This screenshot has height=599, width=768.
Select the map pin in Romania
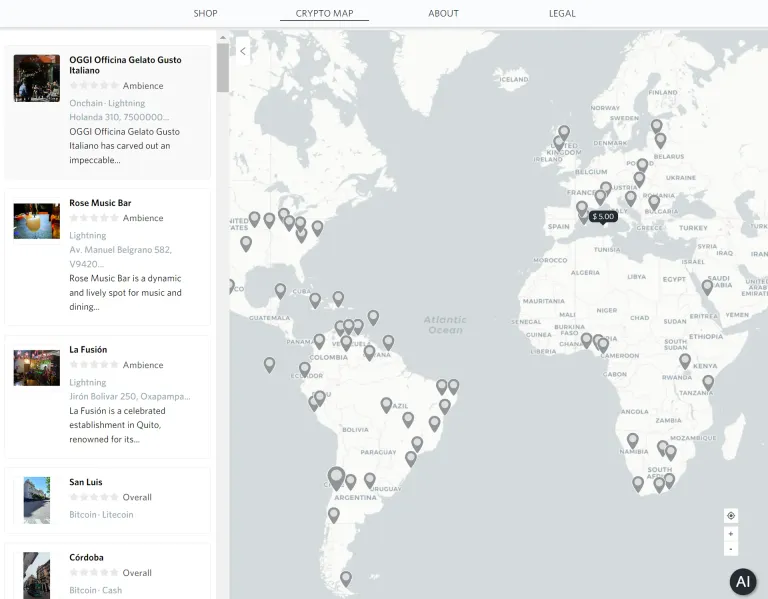coord(654,202)
